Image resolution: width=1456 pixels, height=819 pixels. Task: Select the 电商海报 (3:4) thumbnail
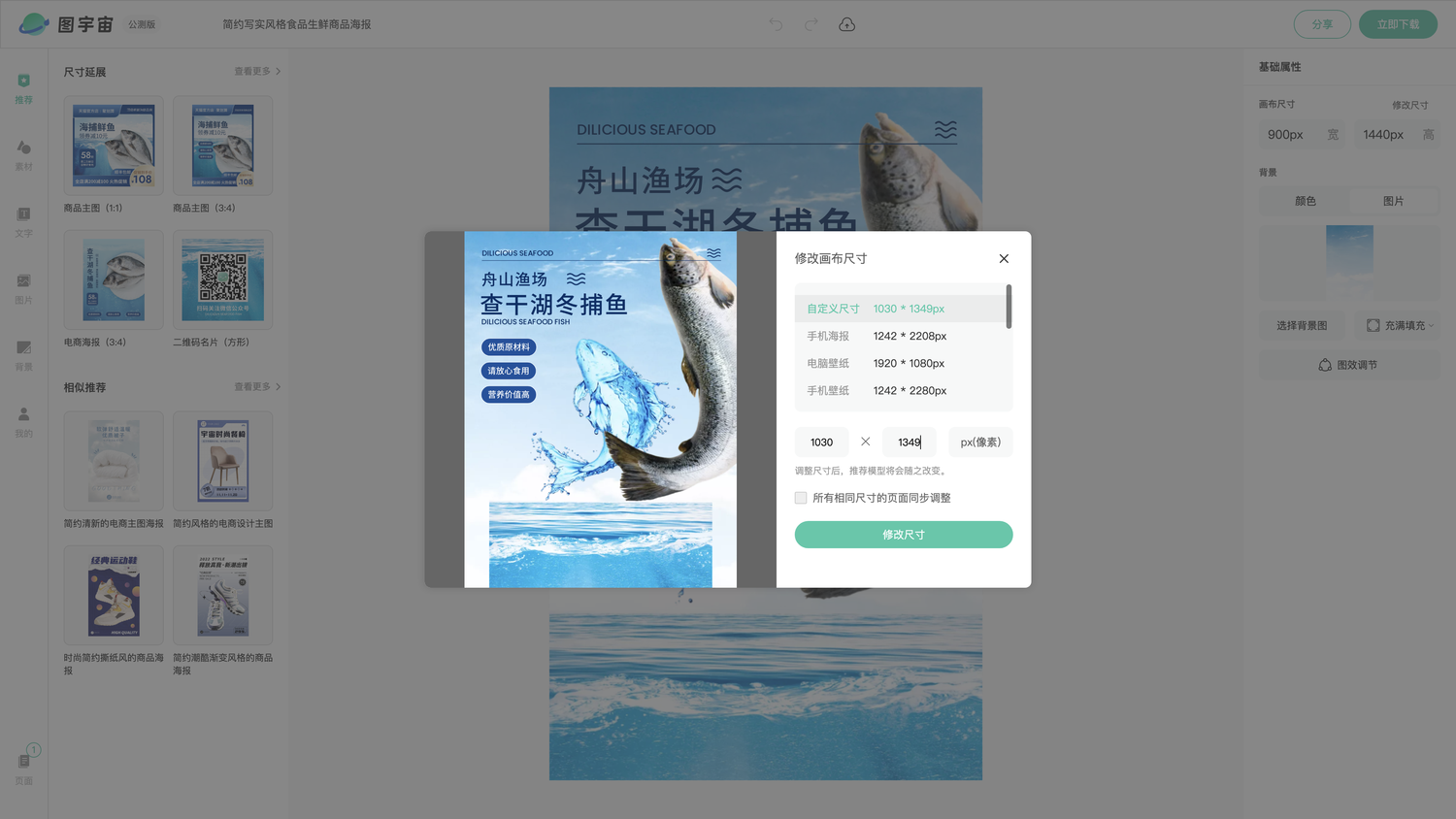click(x=114, y=279)
